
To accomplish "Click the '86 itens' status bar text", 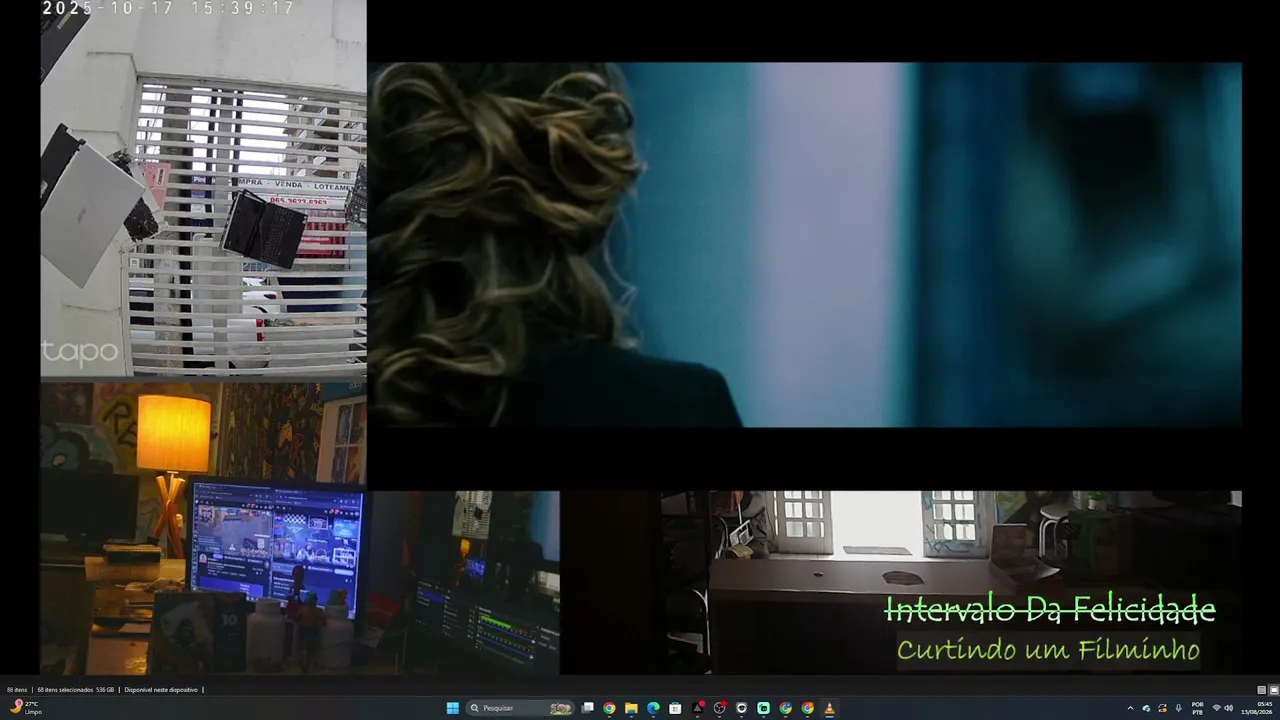I will click(17, 690).
